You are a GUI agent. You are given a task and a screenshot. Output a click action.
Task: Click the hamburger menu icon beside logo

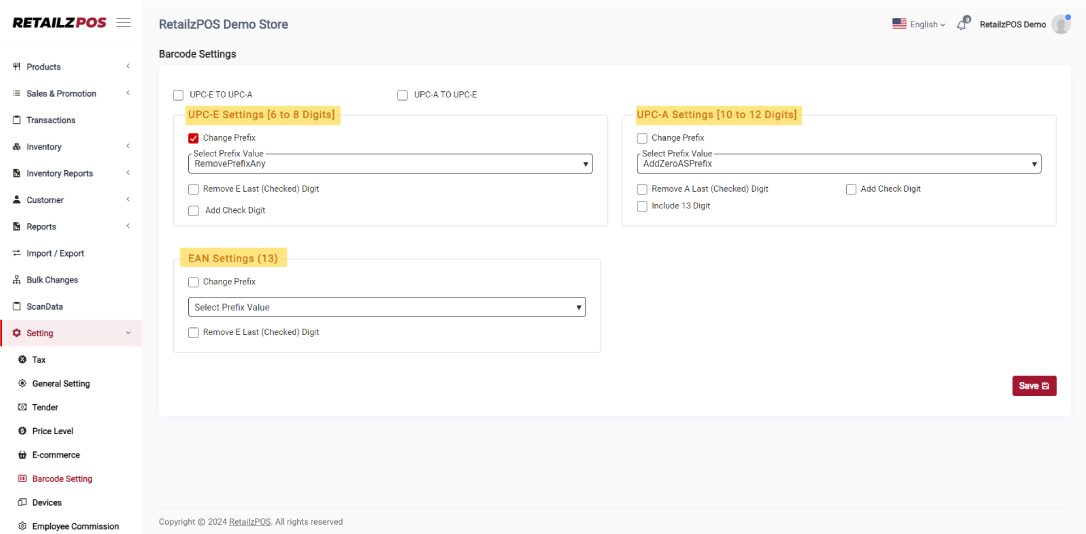pyautogui.click(x=124, y=22)
